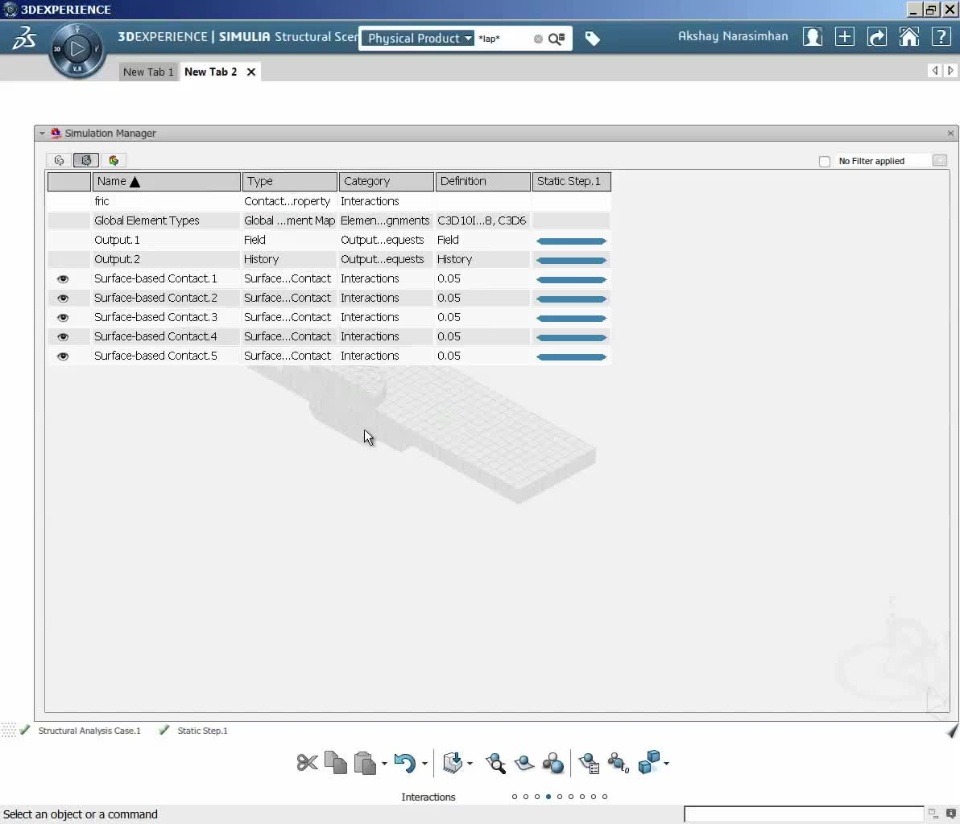Toggle visibility eye for Surface-based Contact.4
This screenshot has width=960, height=824.
[x=62, y=337]
